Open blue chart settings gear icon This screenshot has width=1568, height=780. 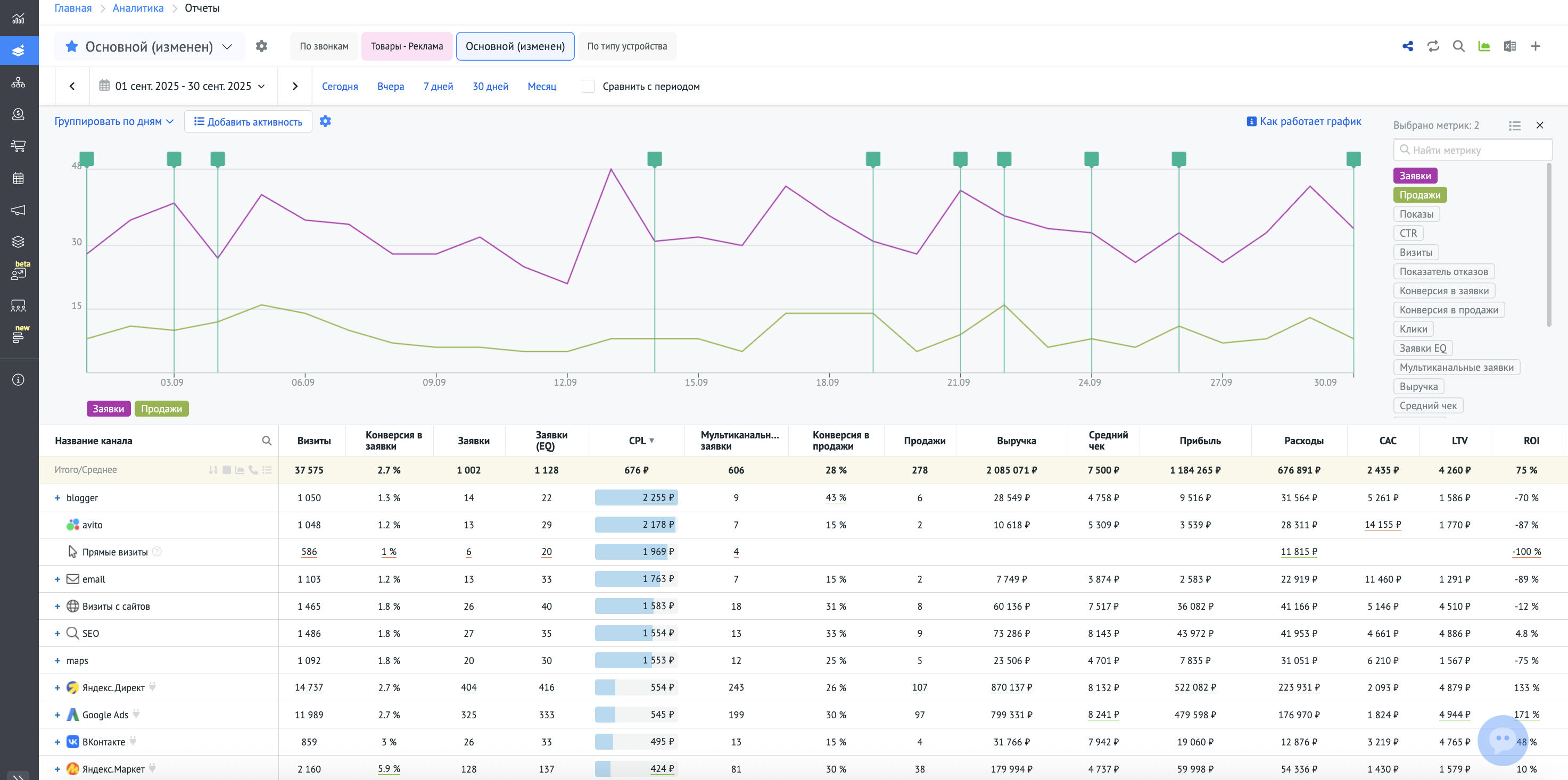(325, 121)
